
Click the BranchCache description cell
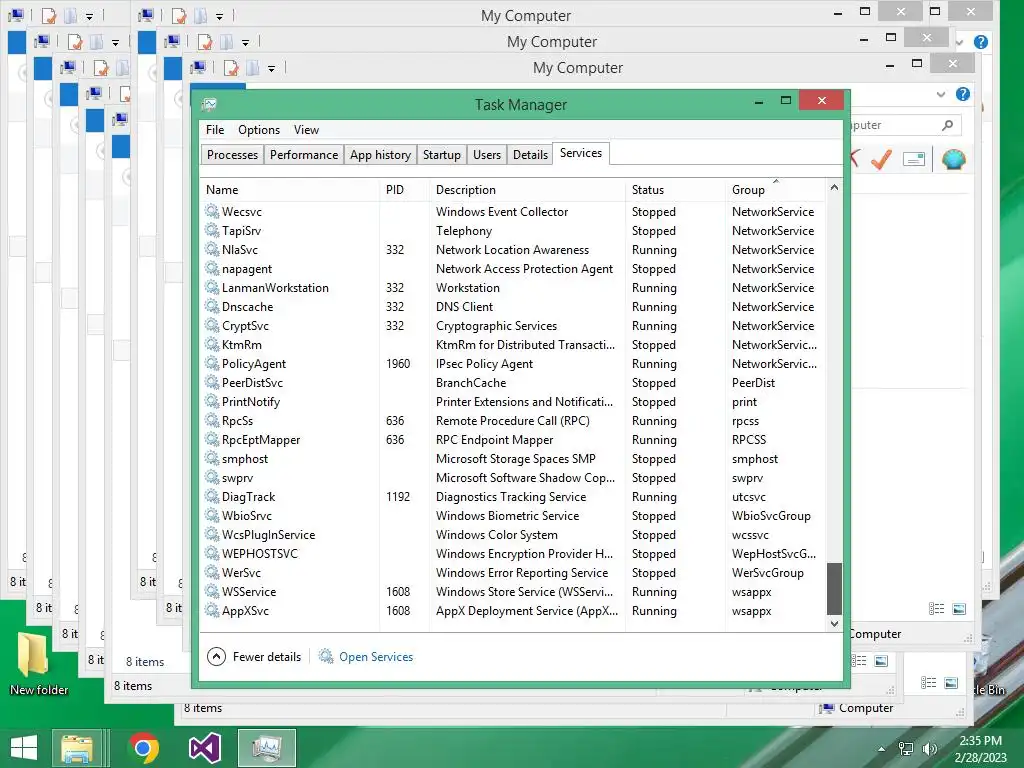pyautogui.click(x=471, y=383)
